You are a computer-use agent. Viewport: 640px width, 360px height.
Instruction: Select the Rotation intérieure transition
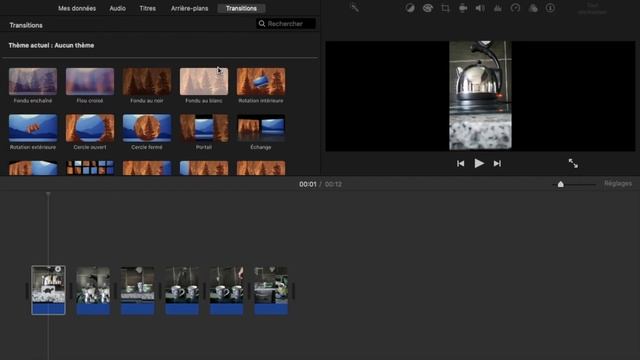(261, 81)
